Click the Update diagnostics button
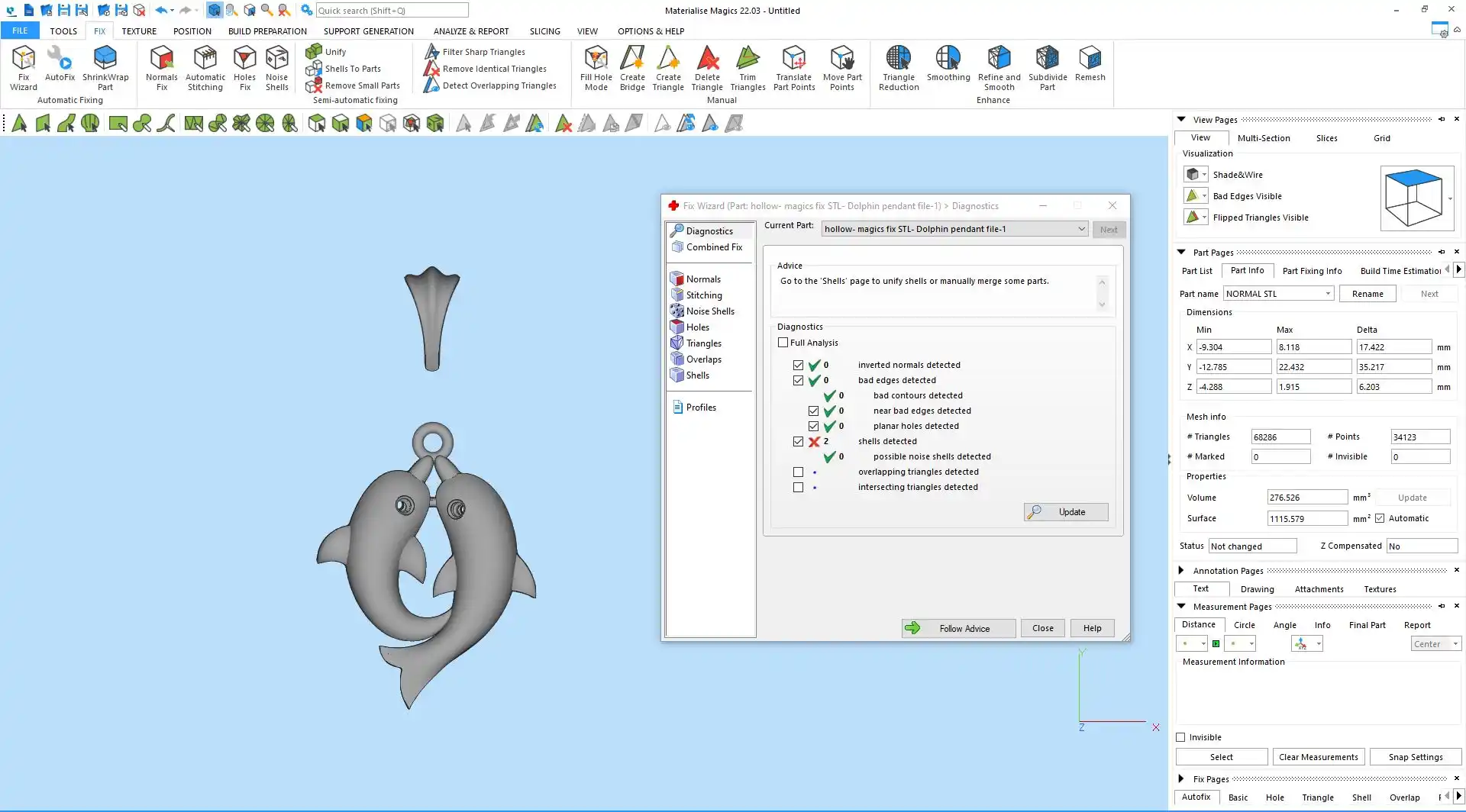The image size is (1466, 812). (1066, 512)
